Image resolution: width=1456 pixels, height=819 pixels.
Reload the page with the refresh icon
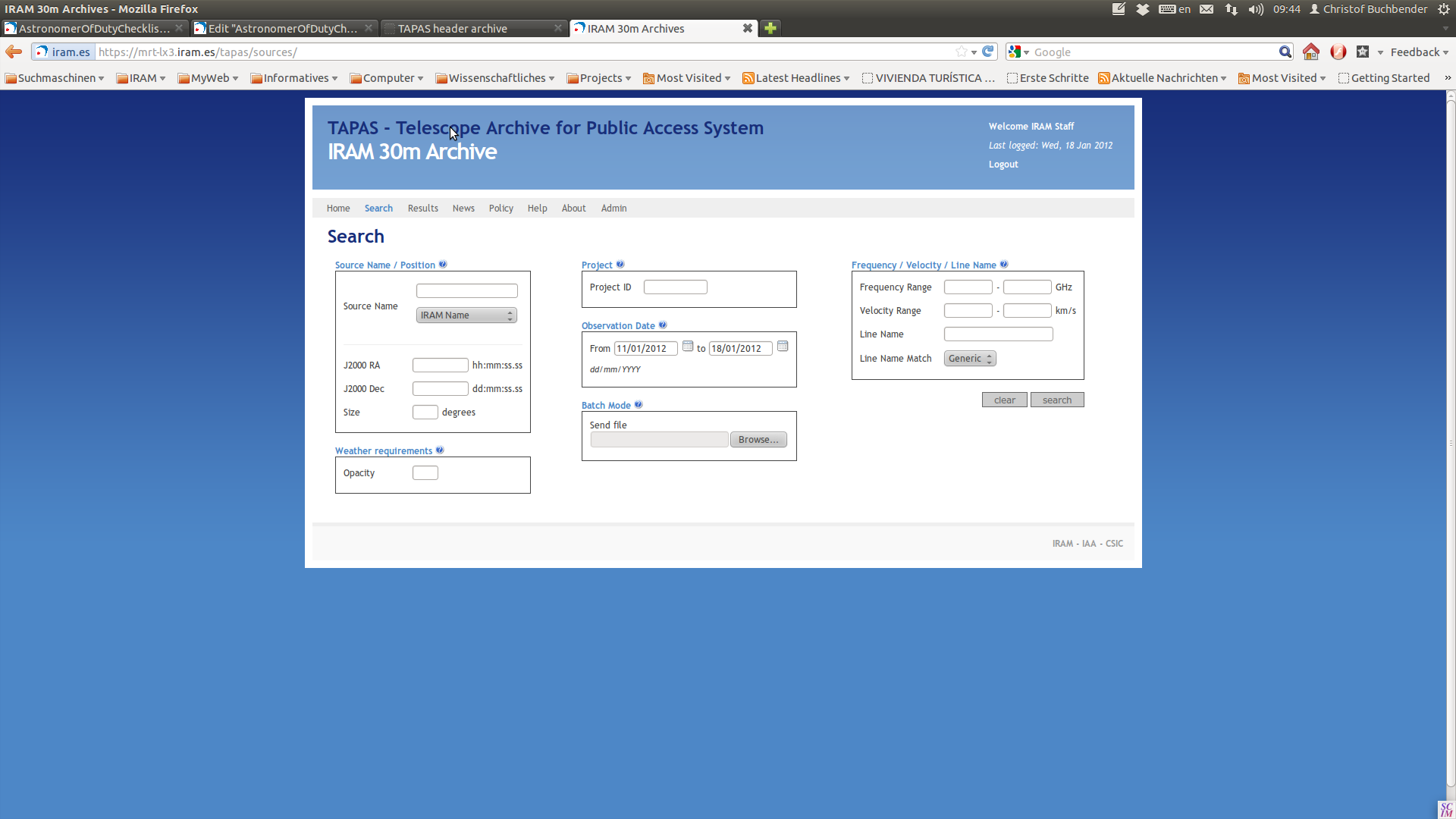(x=987, y=52)
